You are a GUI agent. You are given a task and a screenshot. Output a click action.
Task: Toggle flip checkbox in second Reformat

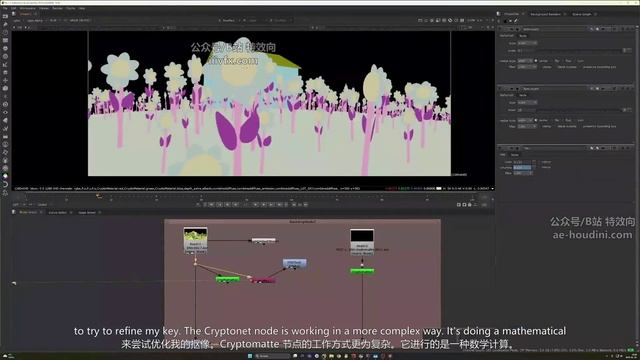[553, 120]
